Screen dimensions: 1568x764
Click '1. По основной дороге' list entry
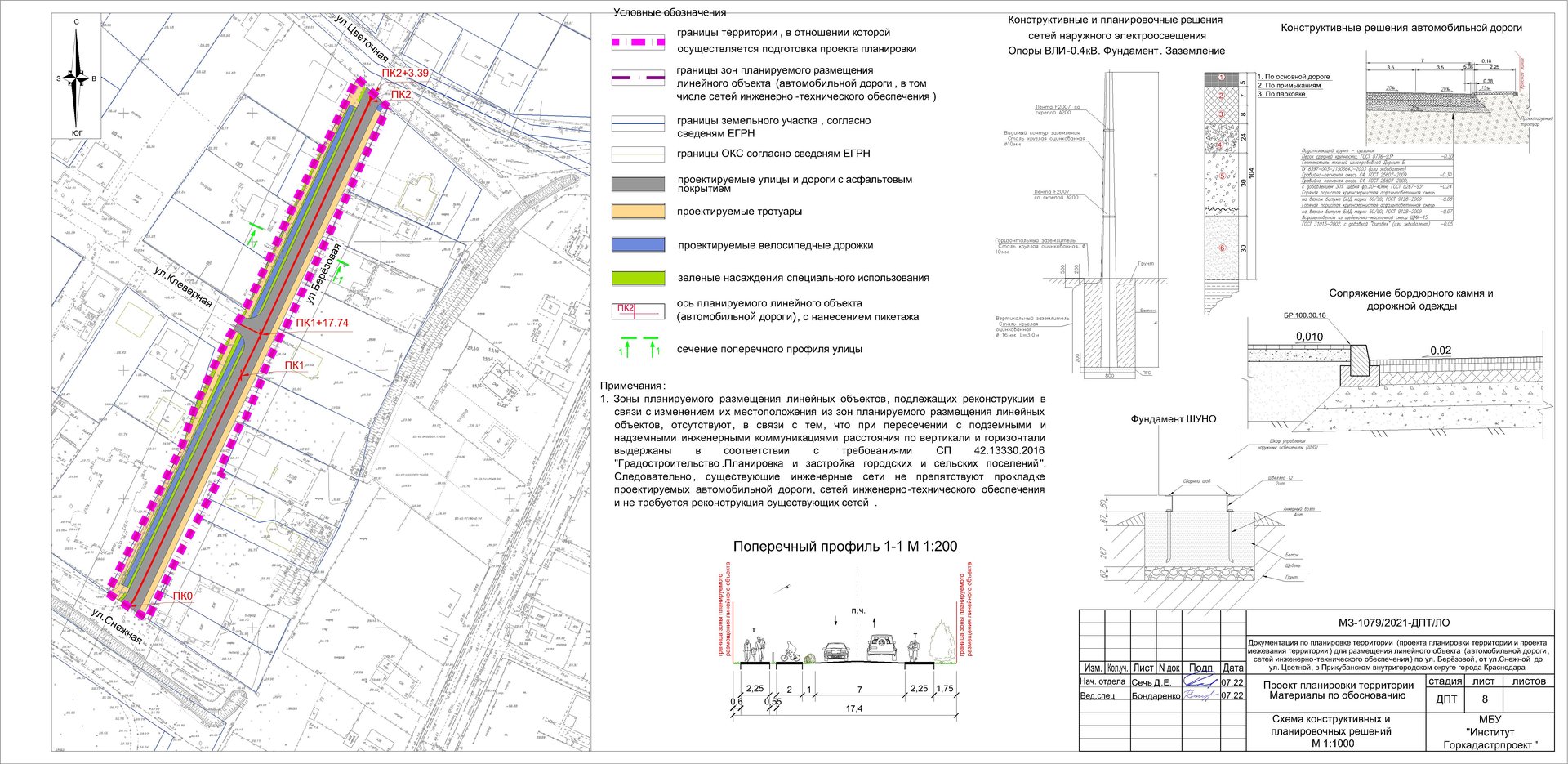click(1294, 77)
